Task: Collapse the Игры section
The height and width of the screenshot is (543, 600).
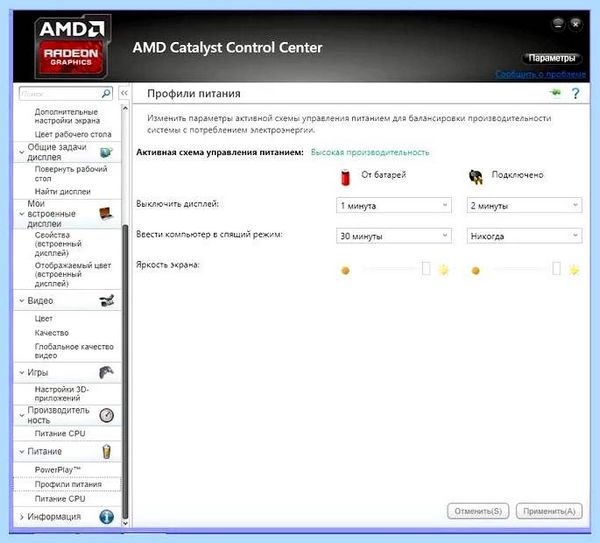Action: pyautogui.click(x=22, y=372)
